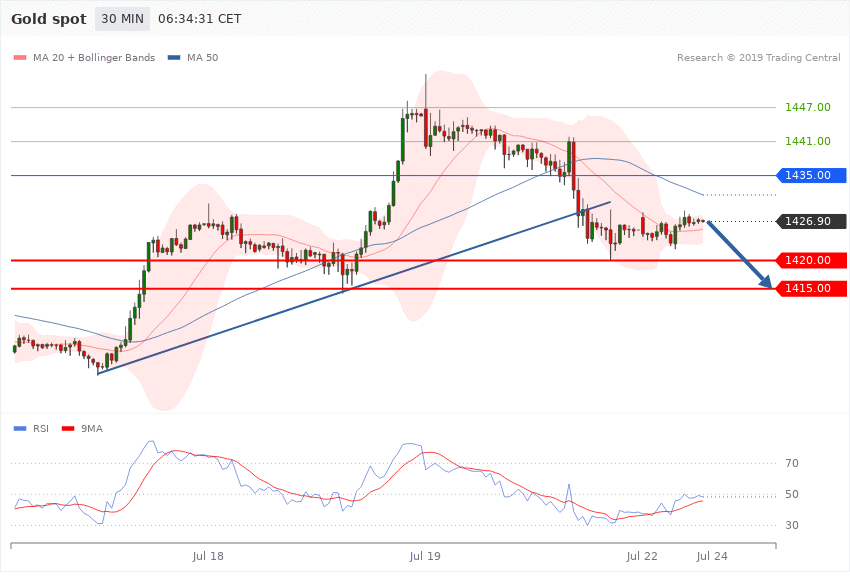The image size is (850, 576).
Task: Click the 06:34:31 CET timestamp
Action: tap(199, 19)
